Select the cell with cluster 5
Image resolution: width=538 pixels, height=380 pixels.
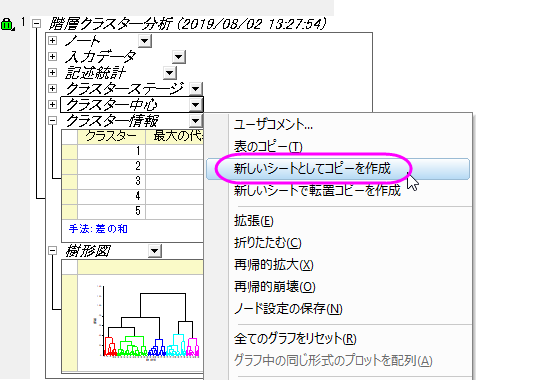tap(112, 211)
